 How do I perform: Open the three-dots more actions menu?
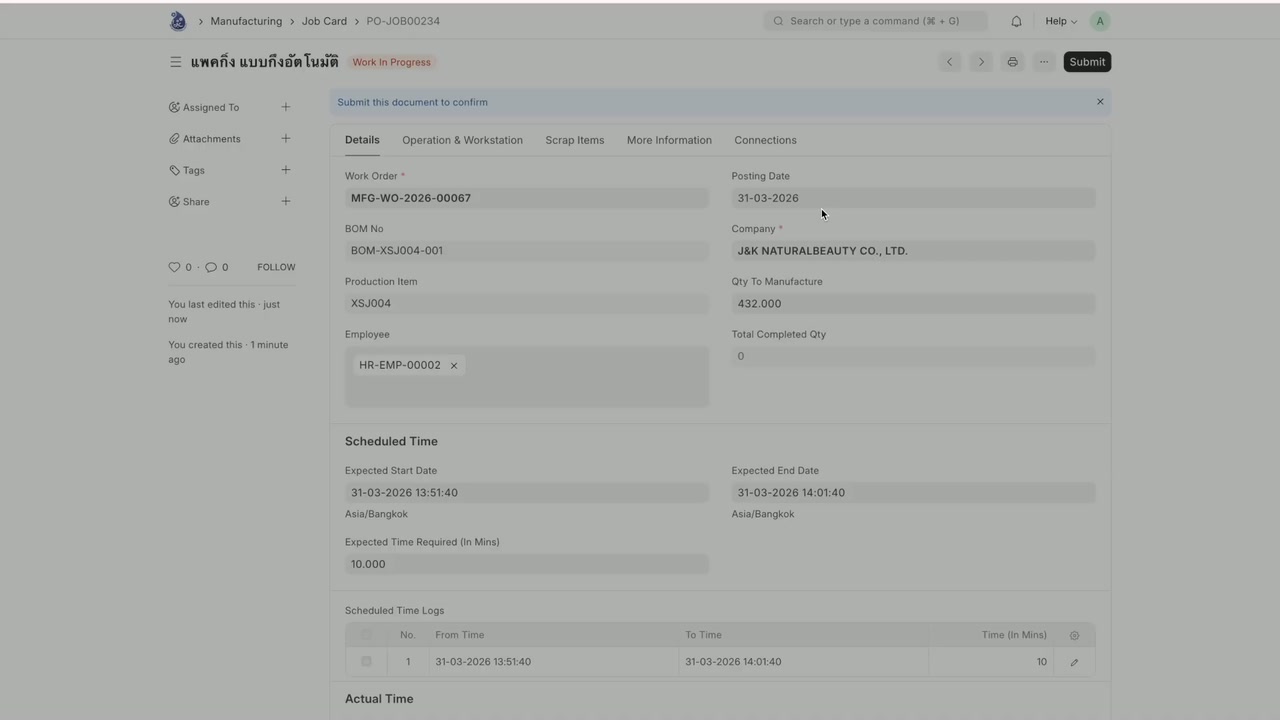pyautogui.click(x=1043, y=62)
